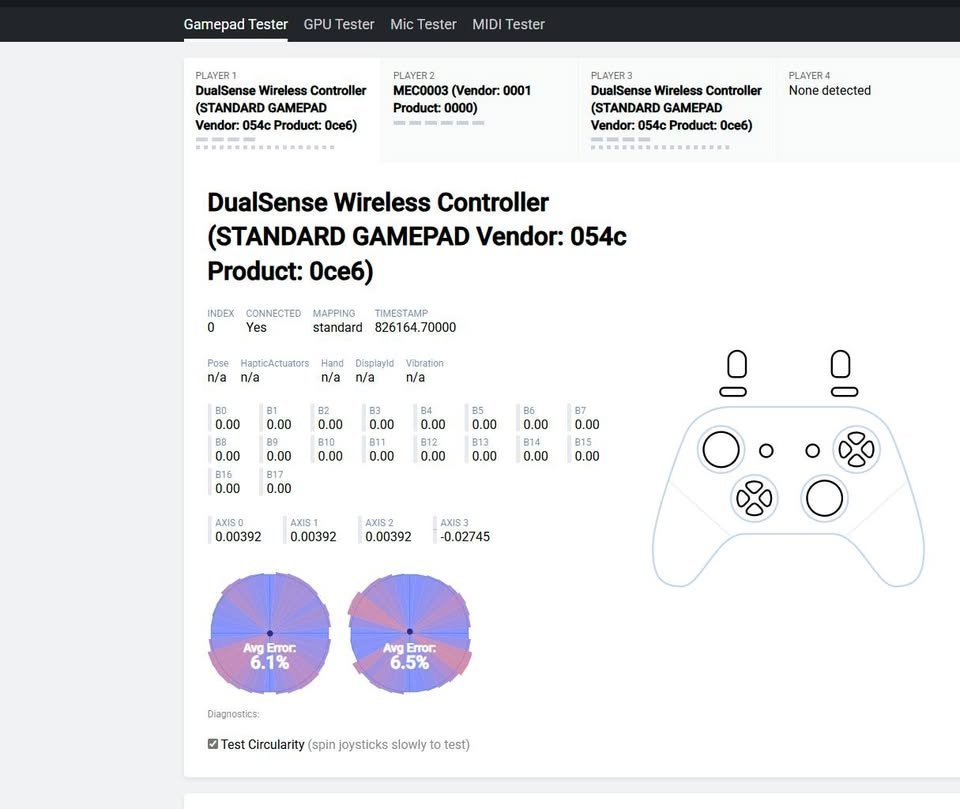The image size is (960, 809).
Task: Click the face buttons cluster on gamepad diagram
Action: tap(856, 450)
